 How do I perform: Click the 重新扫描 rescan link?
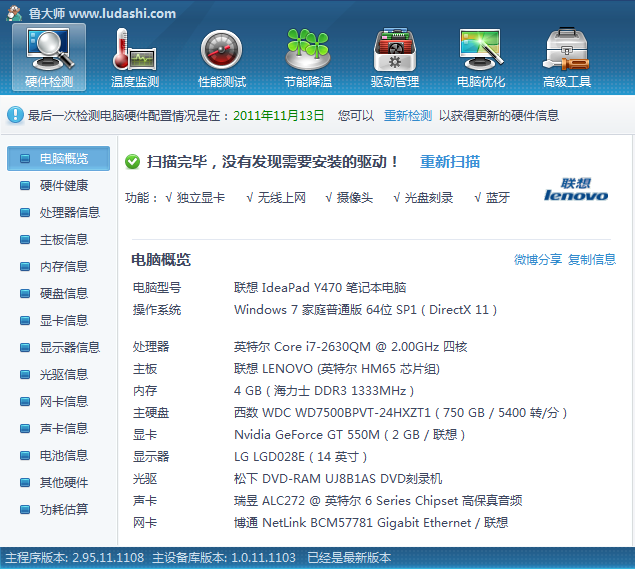pyautogui.click(x=450, y=162)
